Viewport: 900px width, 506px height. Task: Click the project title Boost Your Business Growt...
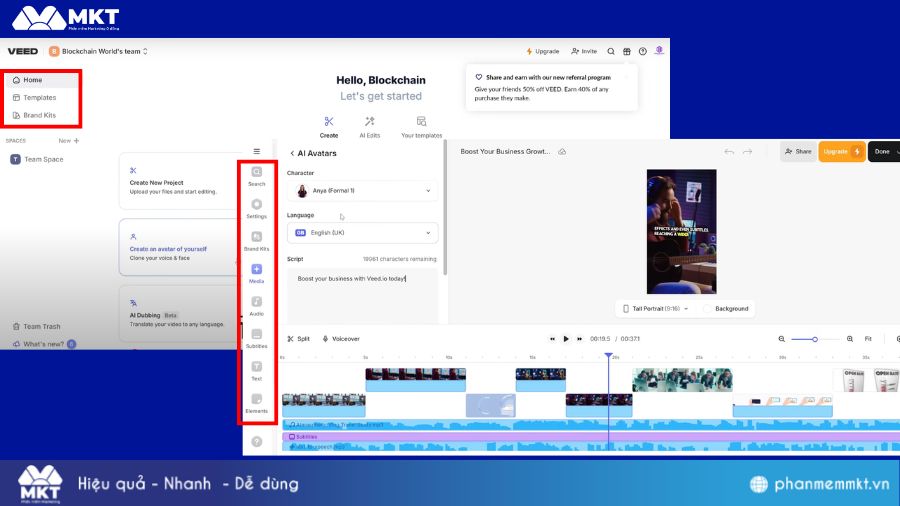click(x=505, y=151)
